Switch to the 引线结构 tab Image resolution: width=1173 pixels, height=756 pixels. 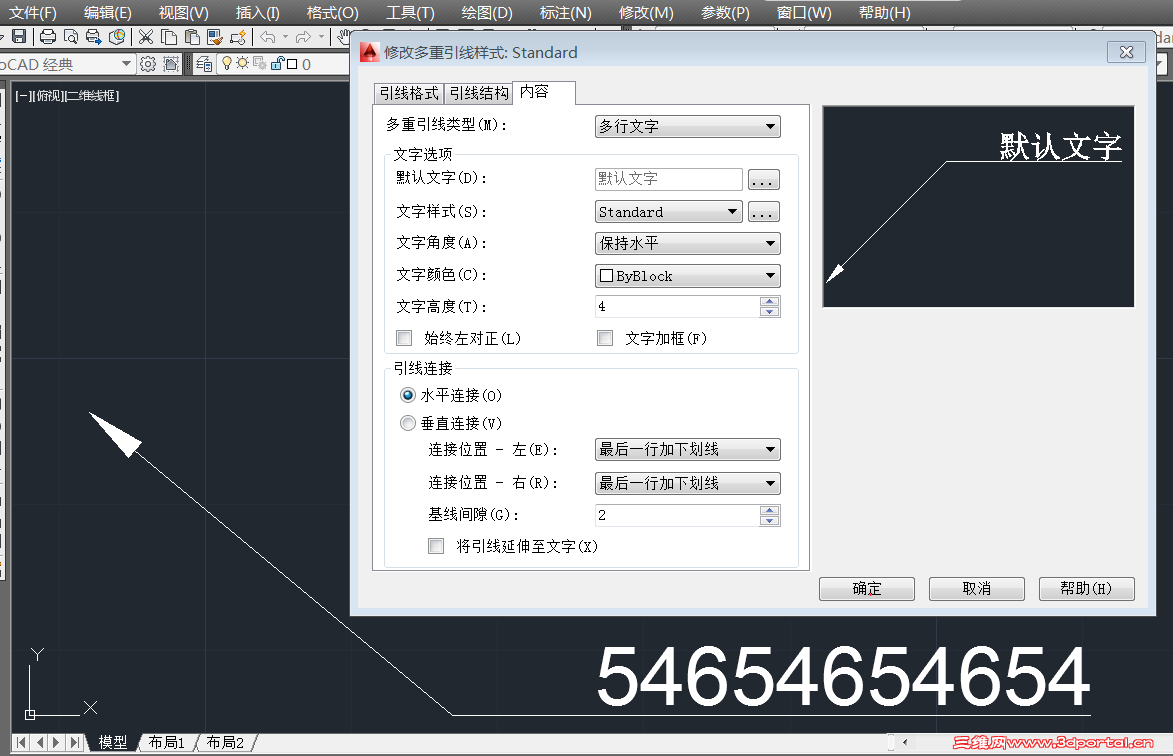(479, 93)
